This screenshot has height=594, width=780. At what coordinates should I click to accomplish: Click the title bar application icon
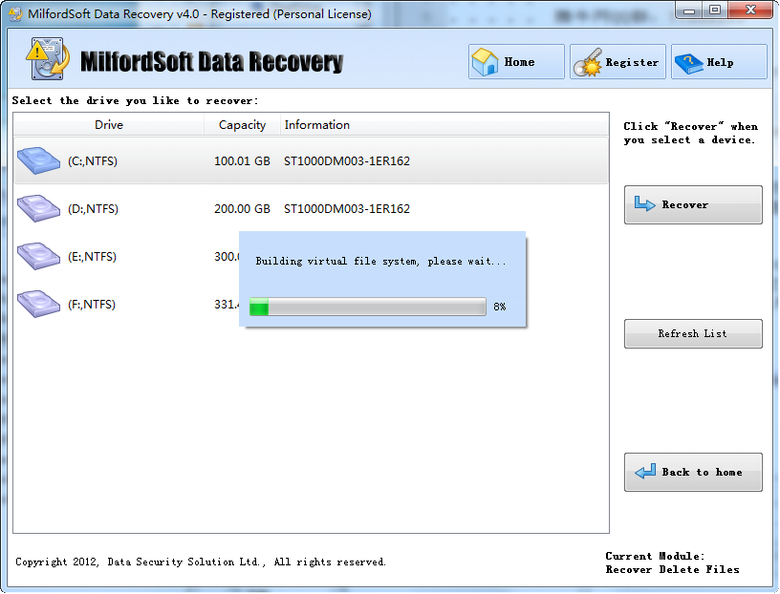(x=15, y=13)
